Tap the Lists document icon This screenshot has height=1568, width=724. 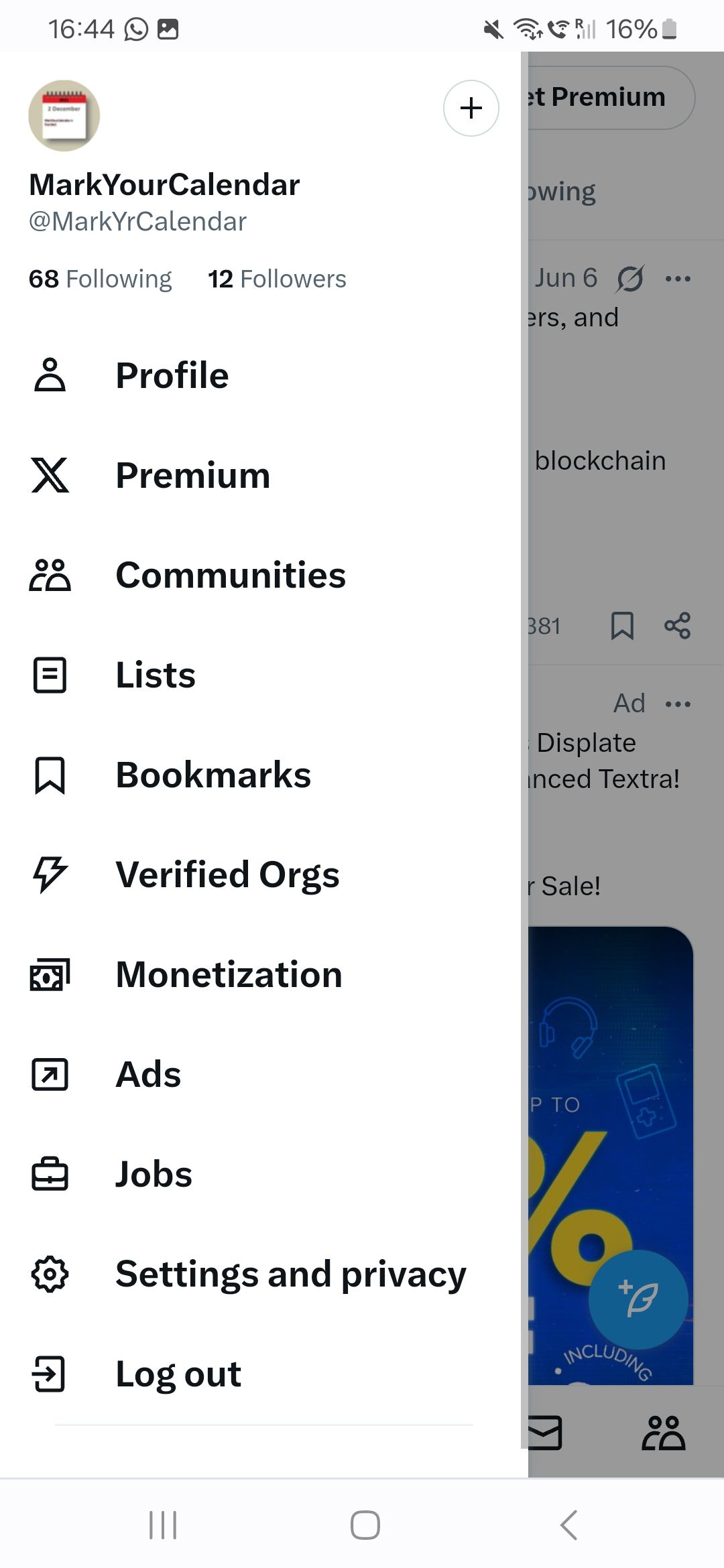pos(50,675)
